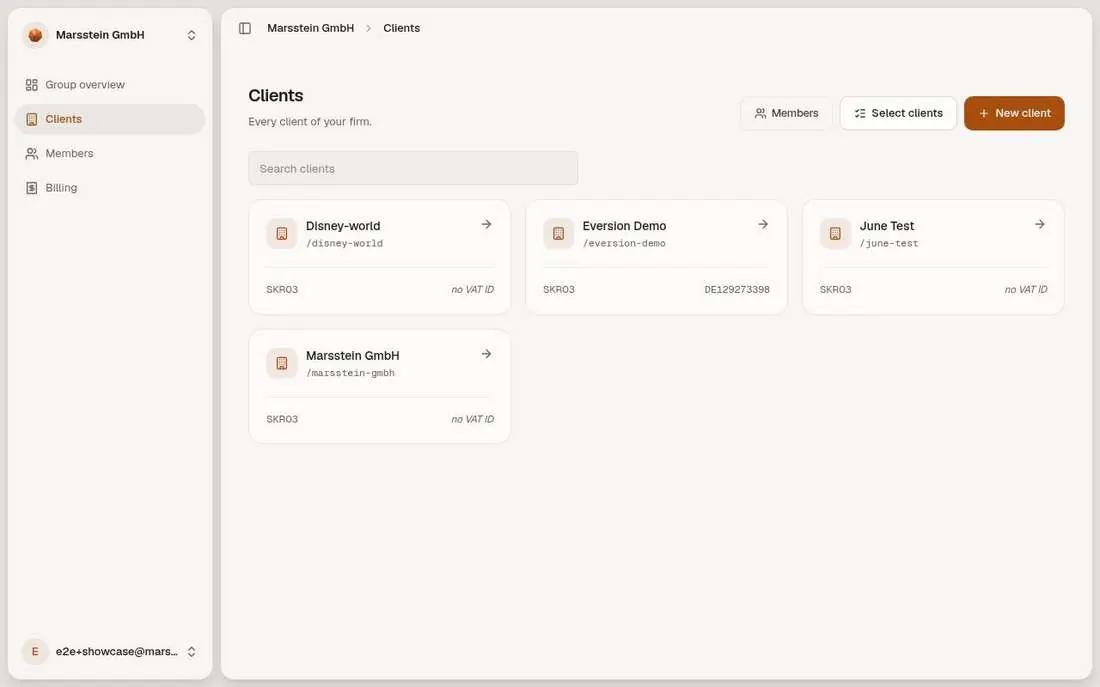Click the Eversion Demo client name

[x=624, y=226]
